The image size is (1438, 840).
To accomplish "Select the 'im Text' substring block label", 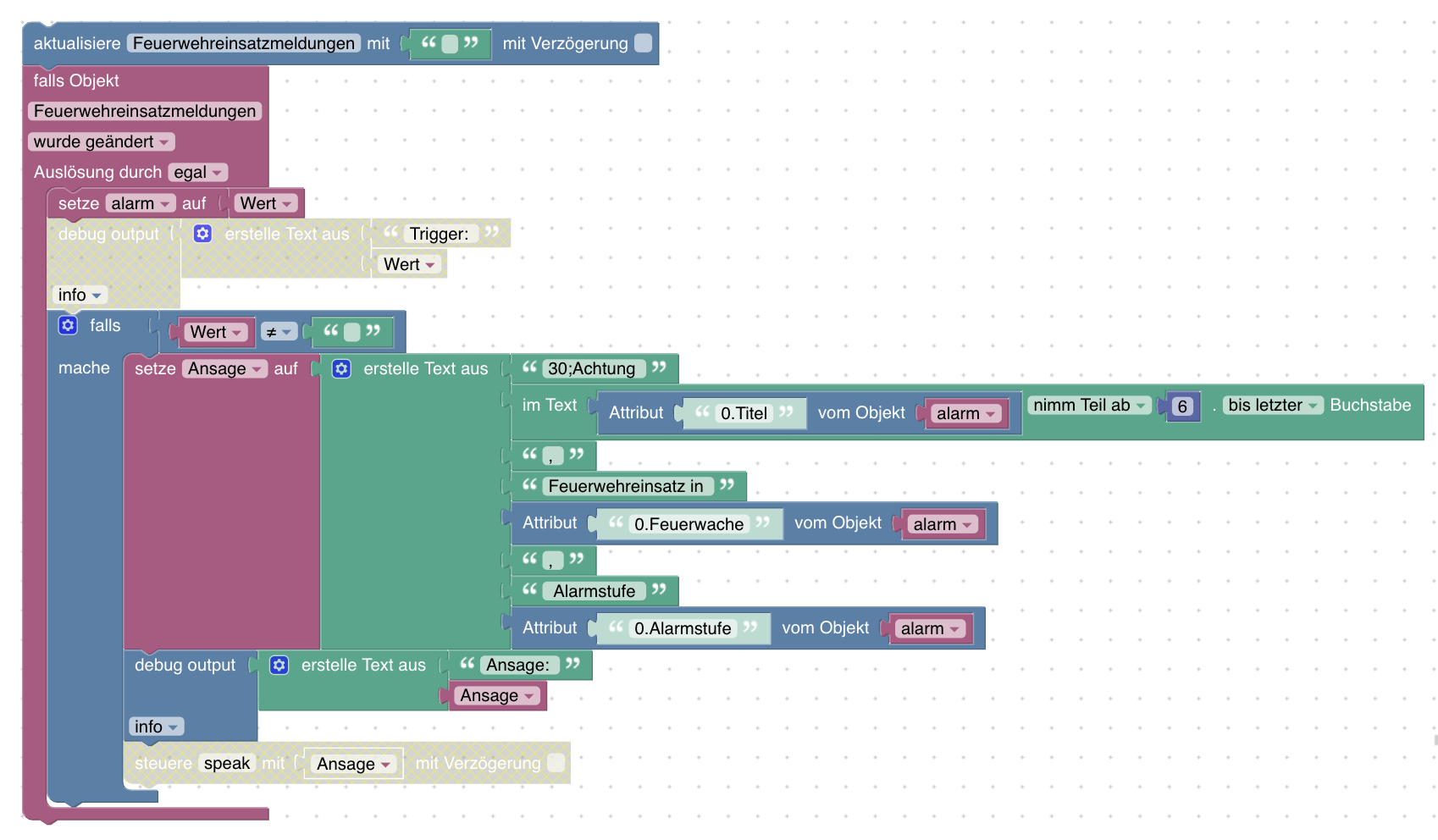I will 550,405.
